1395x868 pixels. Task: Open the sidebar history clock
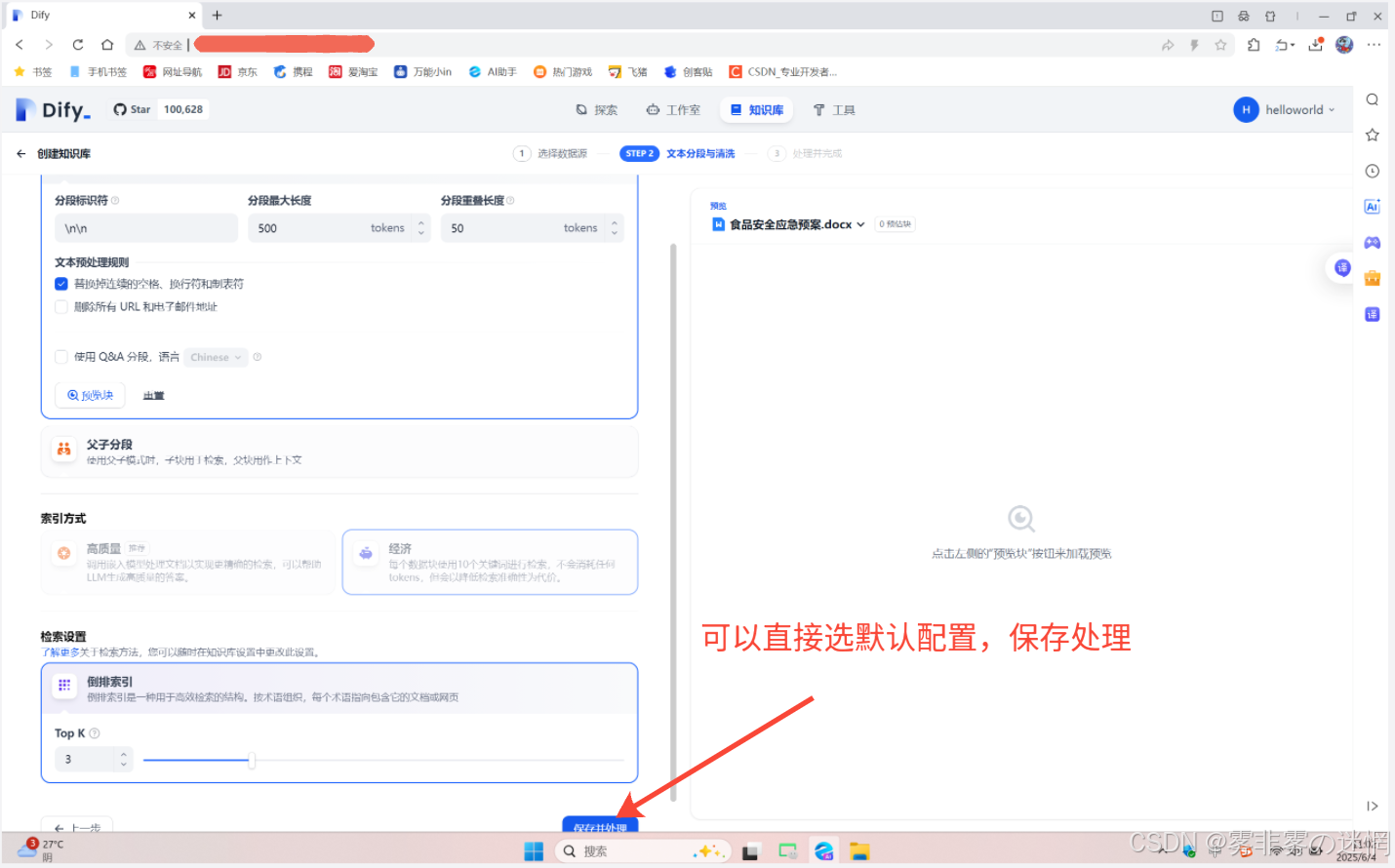tap(1373, 171)
